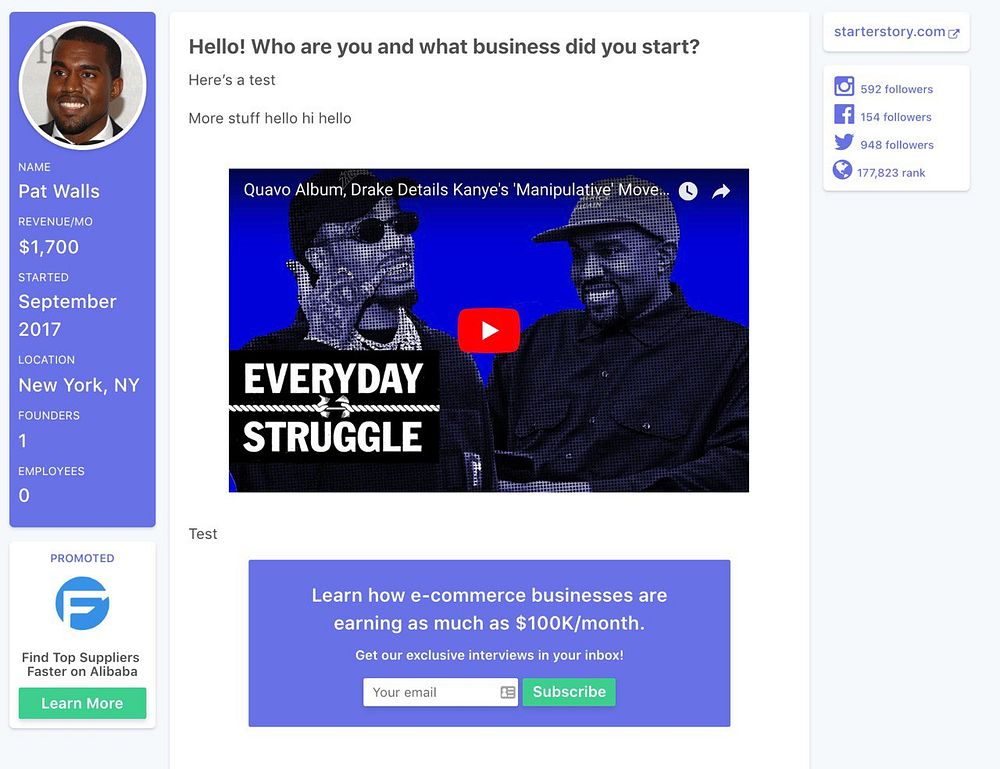Click the Watch Later clock icon on video

688,191
